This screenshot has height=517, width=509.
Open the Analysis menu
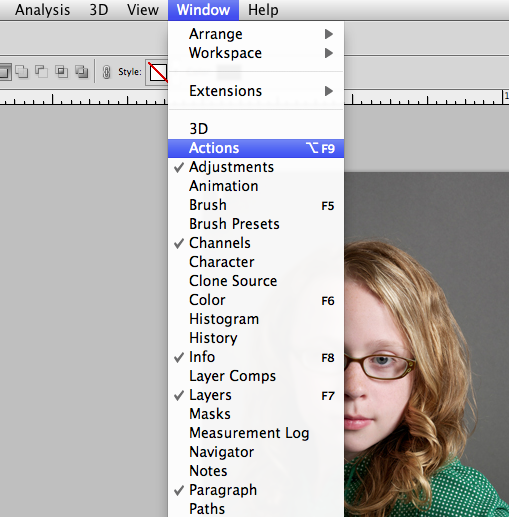(43, 10)
